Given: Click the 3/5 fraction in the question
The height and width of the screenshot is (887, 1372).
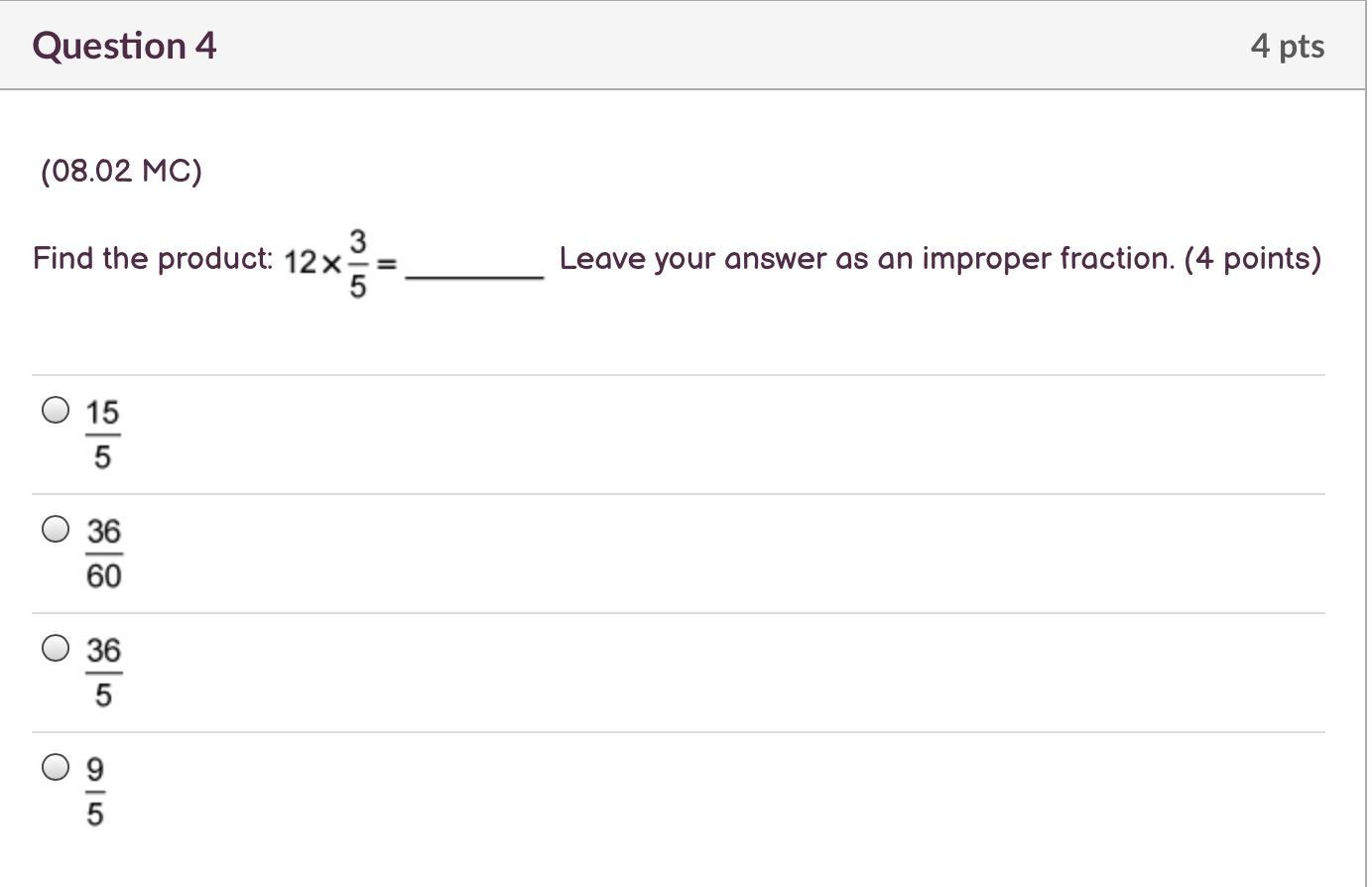Looking at the screenshot, I should point(358,263).
